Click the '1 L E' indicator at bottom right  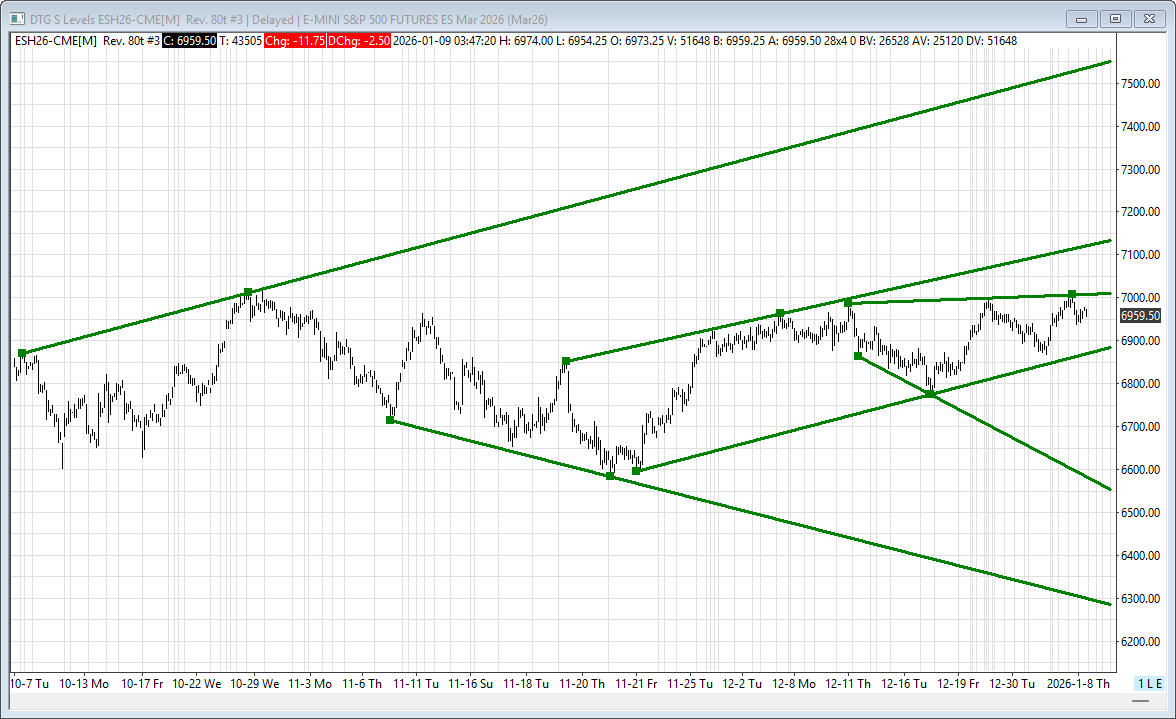[x=1149, y=684]
